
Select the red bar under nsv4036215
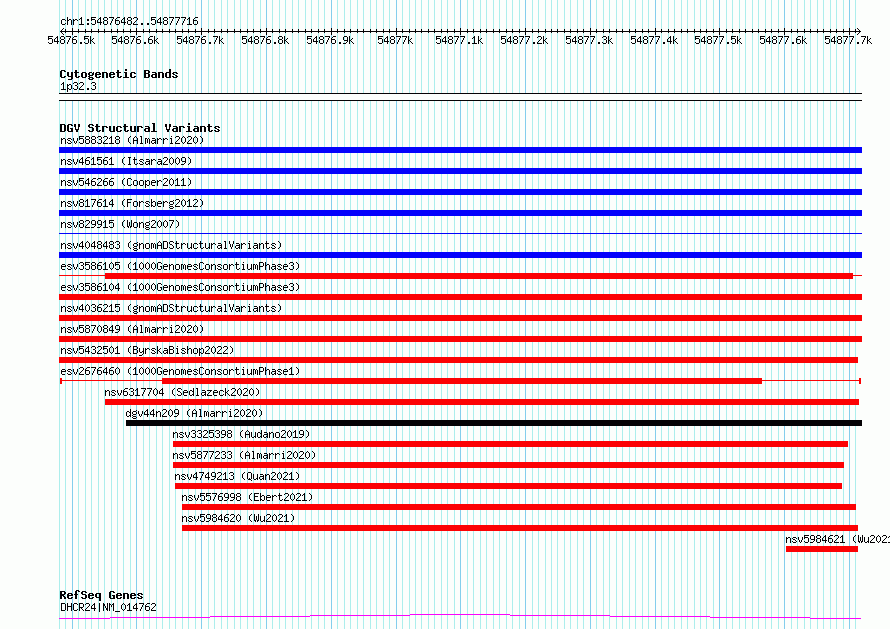click(x=460, y=318)
